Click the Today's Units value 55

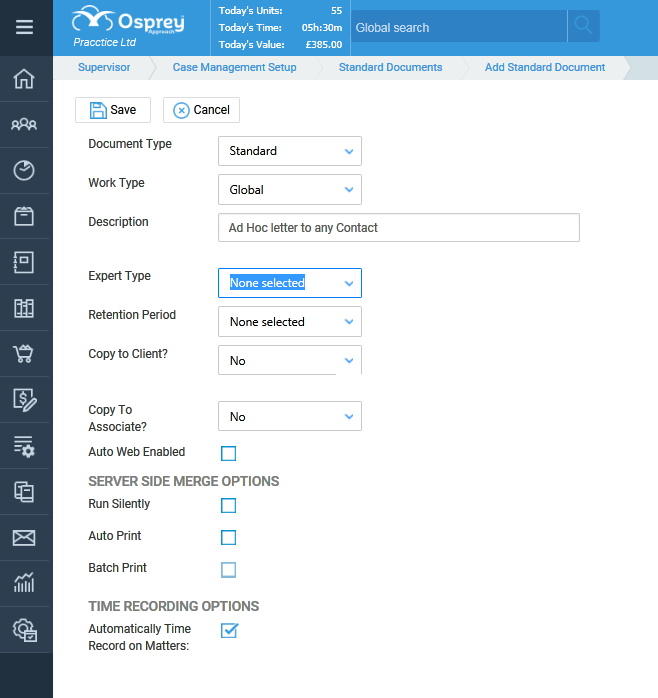click(337, 11)
